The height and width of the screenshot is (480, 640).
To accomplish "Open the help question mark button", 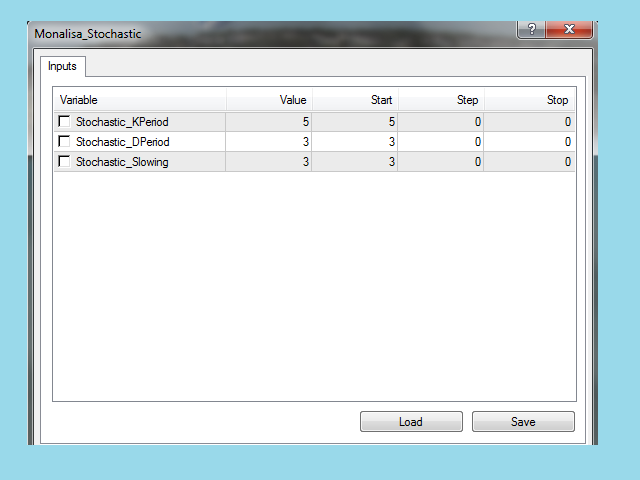I will click(x=531, y=29).
